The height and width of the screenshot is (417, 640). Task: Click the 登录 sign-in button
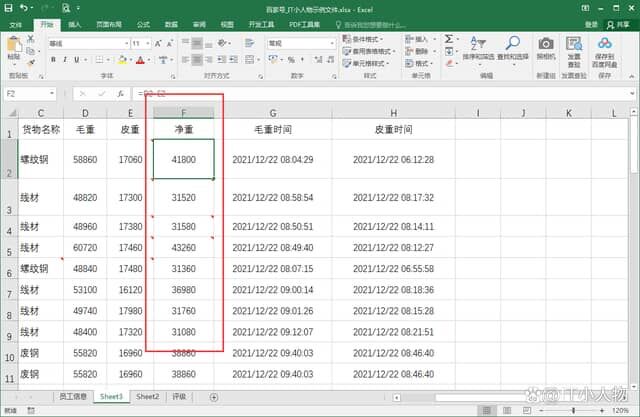tap(591, 24)
